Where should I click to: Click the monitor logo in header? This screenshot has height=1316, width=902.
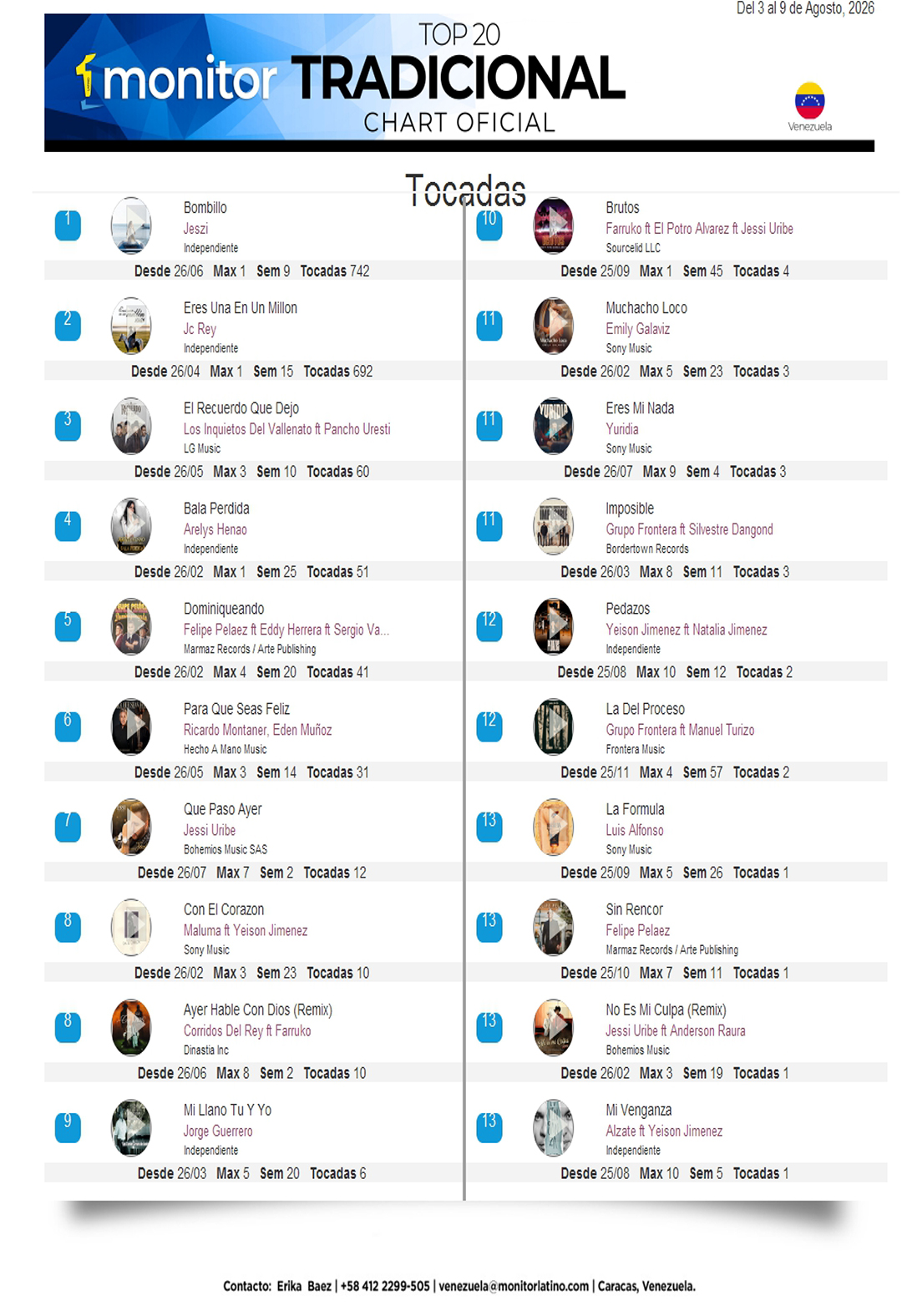(176, 81)
